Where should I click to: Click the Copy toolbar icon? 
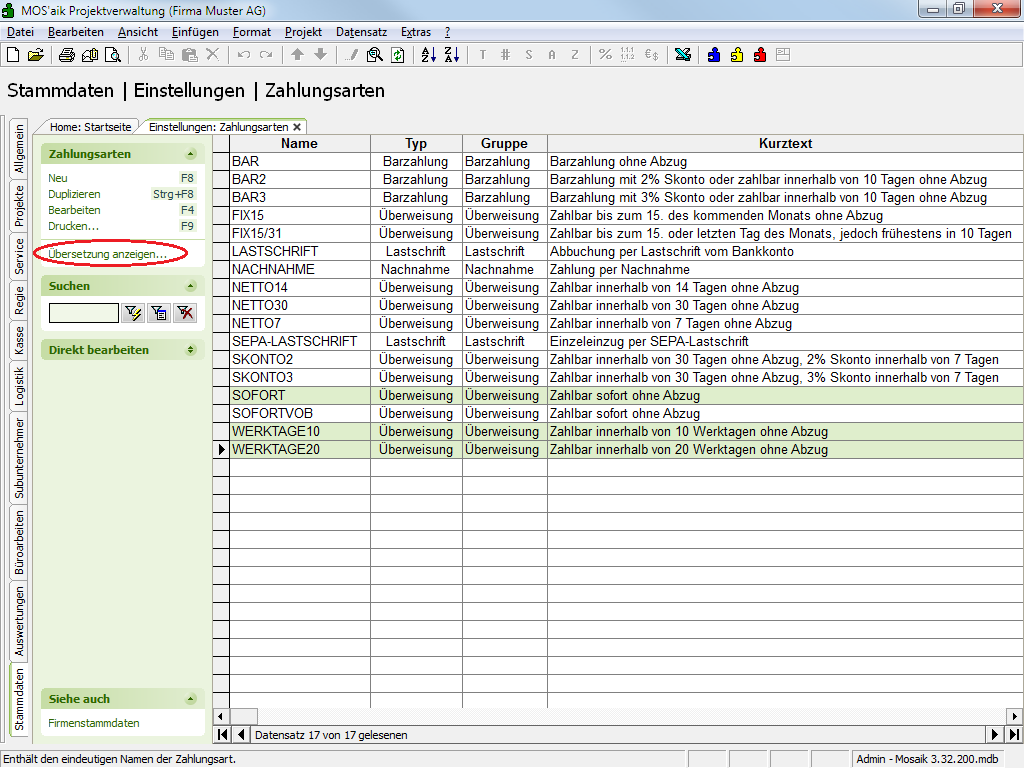coord(167,55)
